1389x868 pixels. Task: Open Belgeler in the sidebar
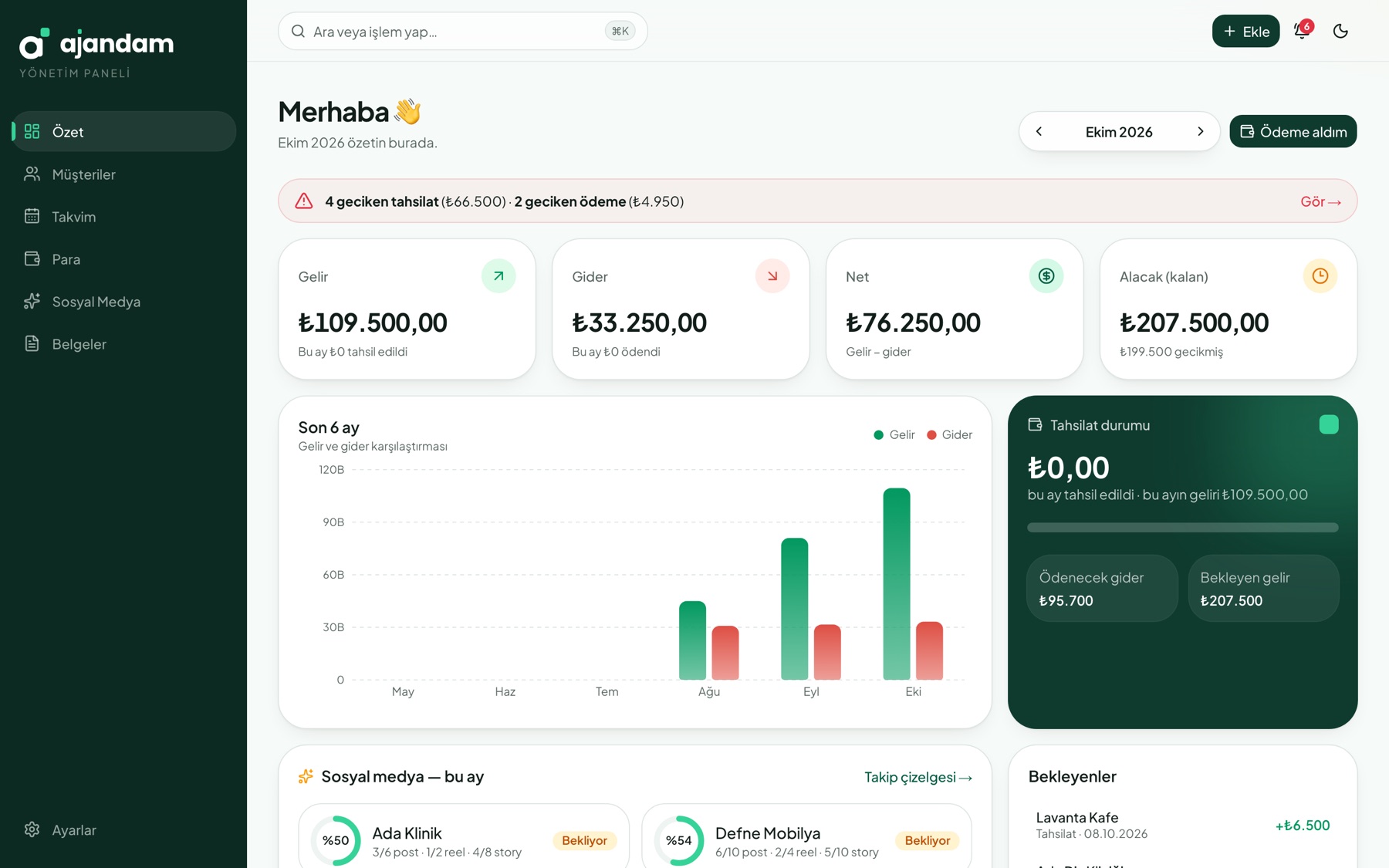(123, 344)
